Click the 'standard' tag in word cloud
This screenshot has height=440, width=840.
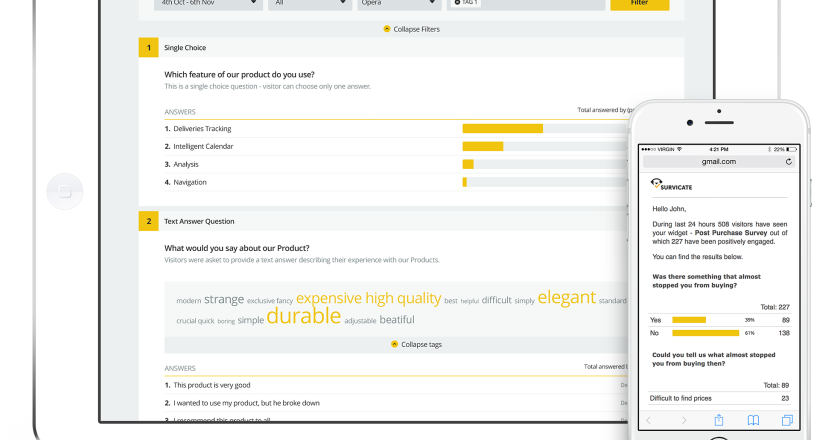[612, 301]
